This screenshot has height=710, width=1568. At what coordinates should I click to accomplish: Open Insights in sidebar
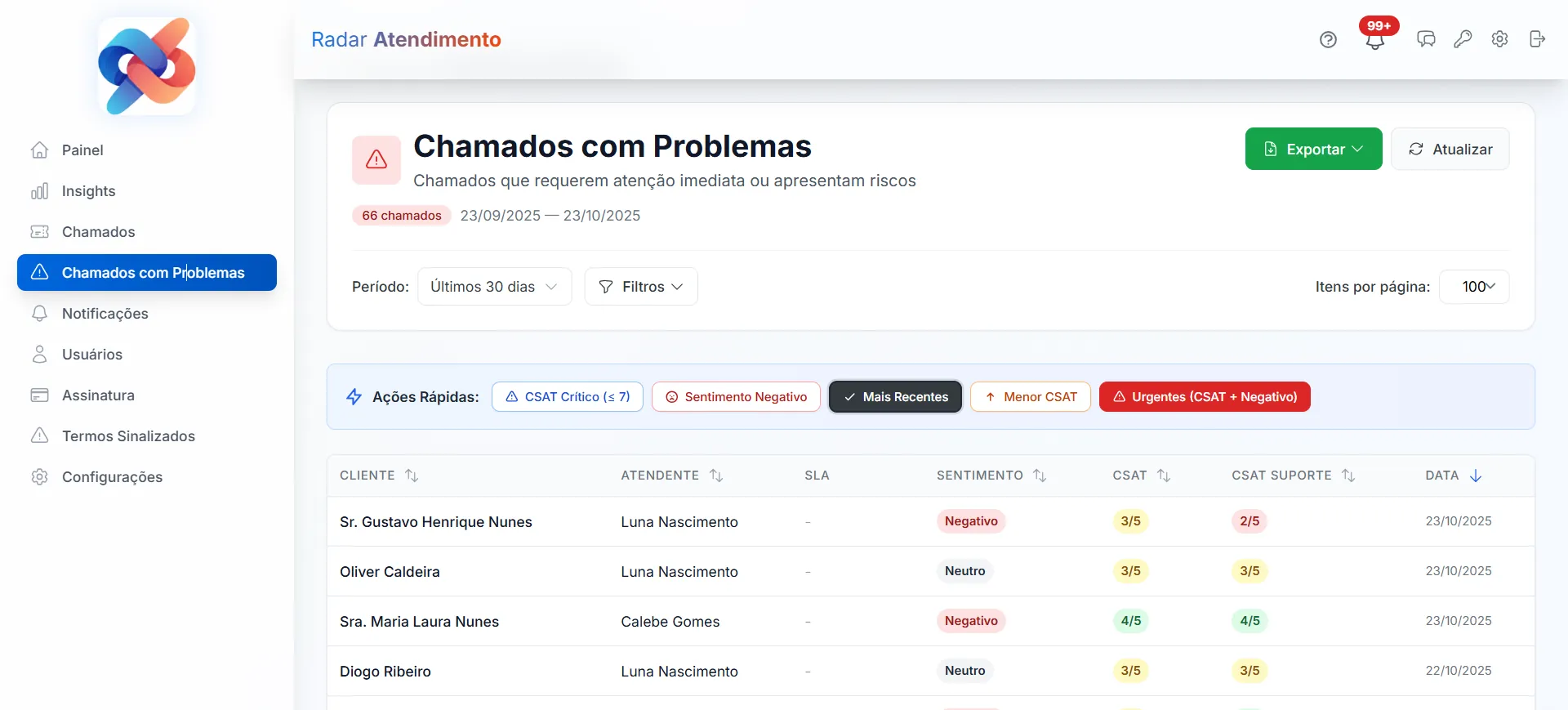tap(147, 191)
